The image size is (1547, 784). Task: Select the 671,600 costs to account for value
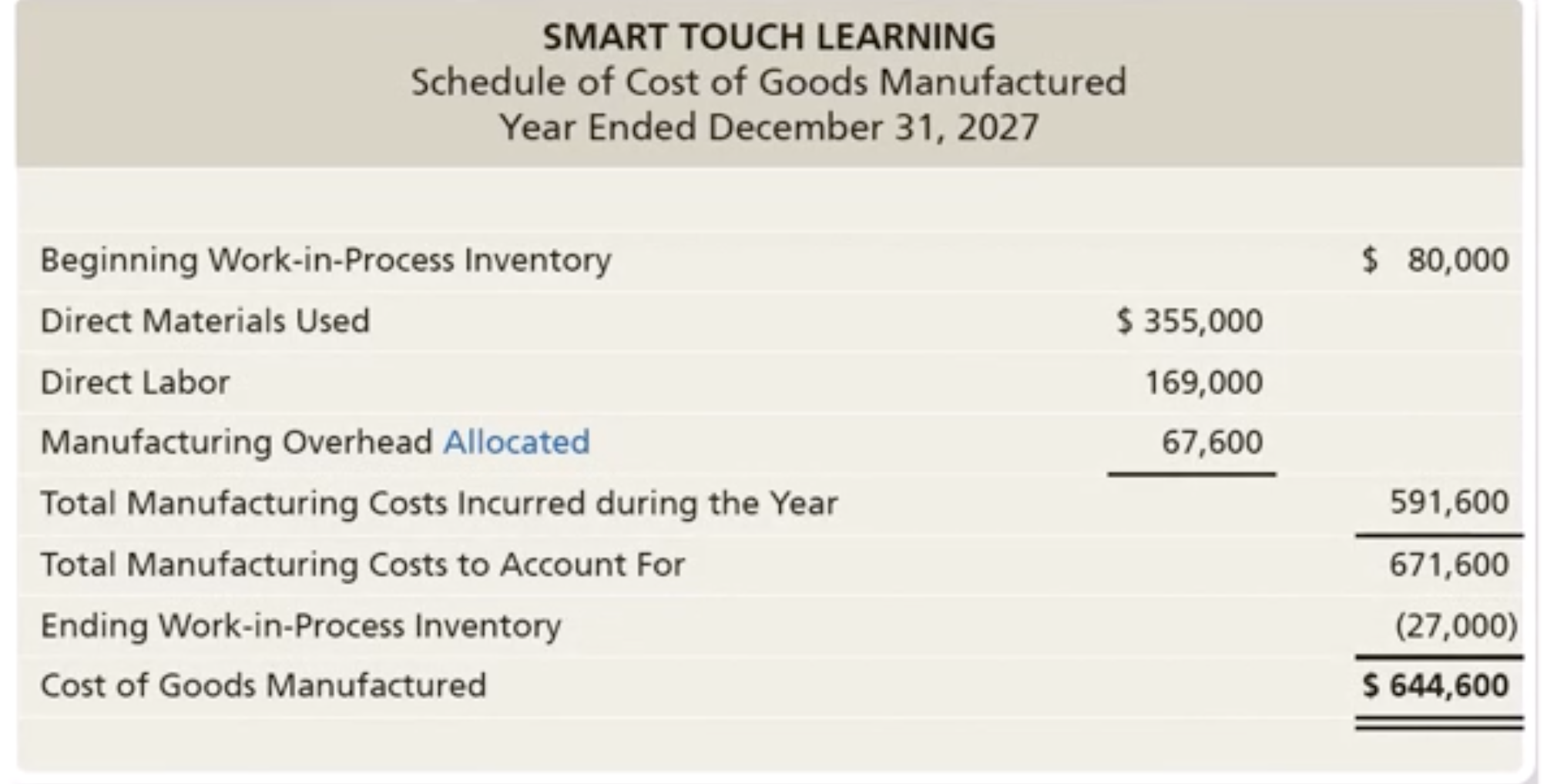1448,565
